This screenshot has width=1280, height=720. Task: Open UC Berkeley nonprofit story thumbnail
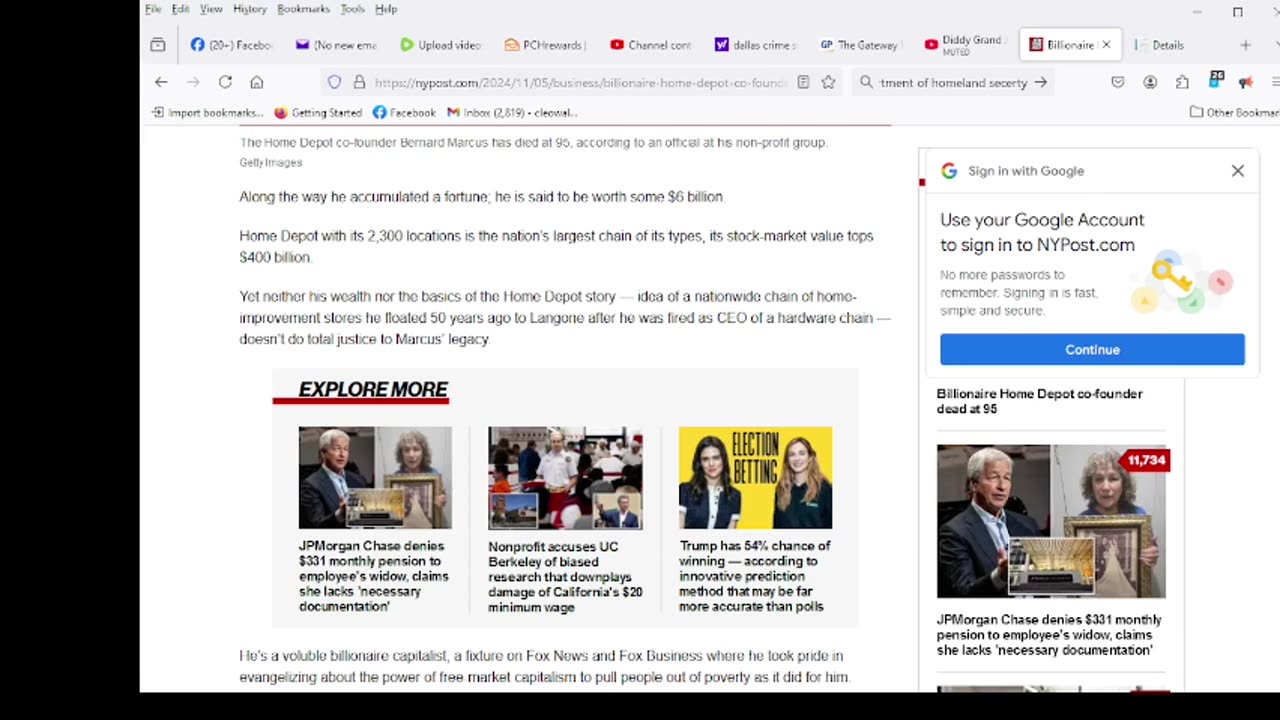[x=565, y=478]
